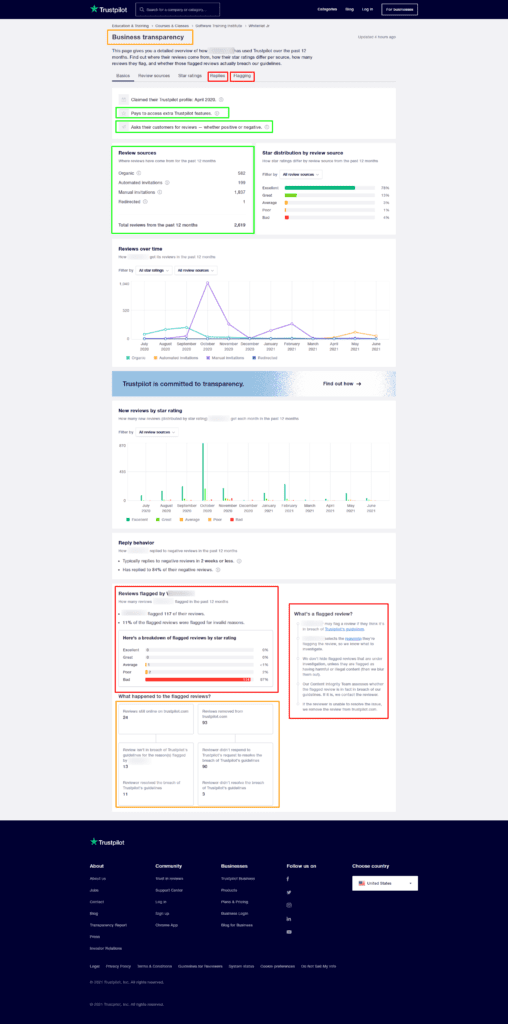Open the Facebook icon under Follow us on
This screenshot has height=1024, width=508.
pyautogui.click(x=288, y=879)
